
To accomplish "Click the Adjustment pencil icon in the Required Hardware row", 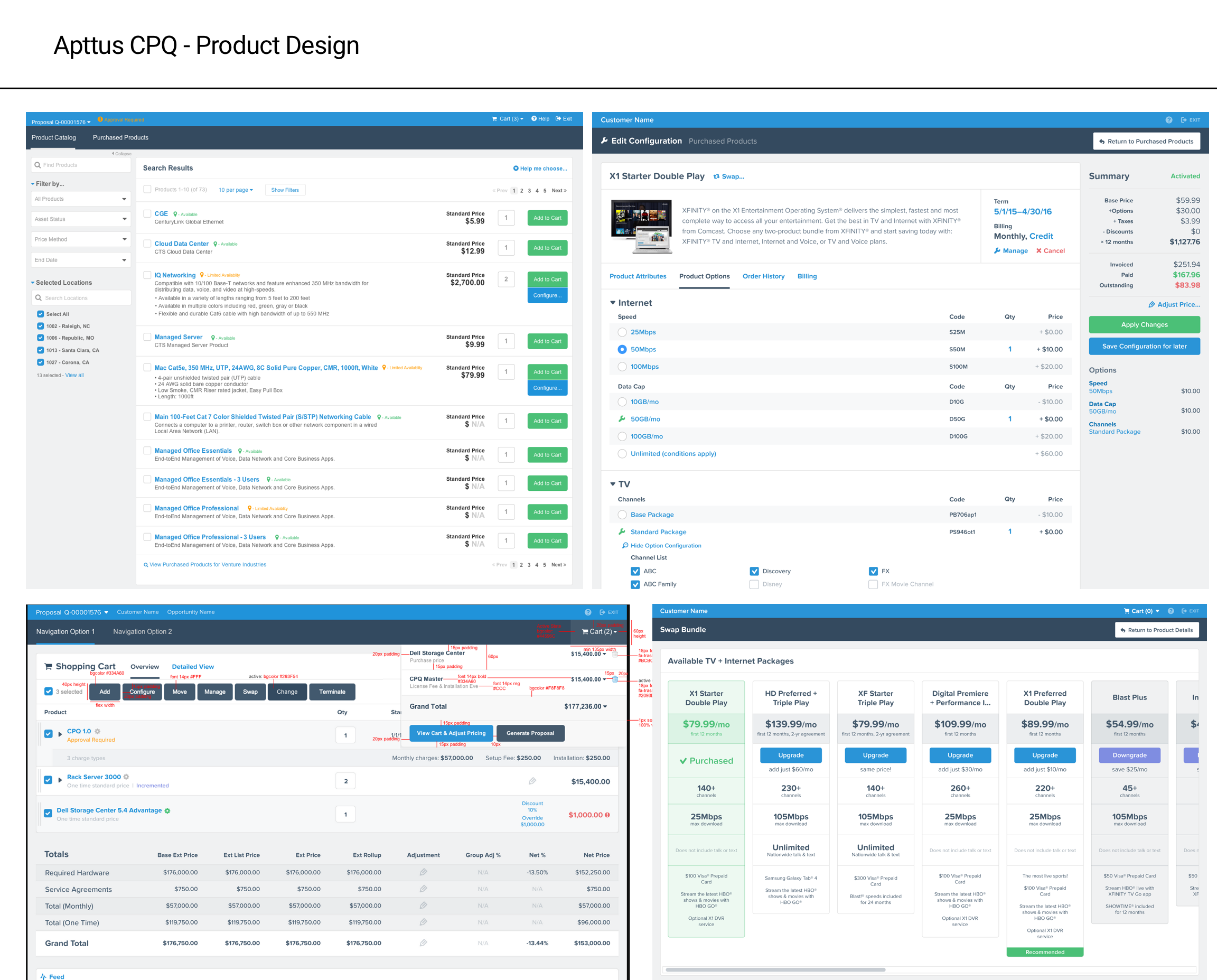I will [423, 873].
